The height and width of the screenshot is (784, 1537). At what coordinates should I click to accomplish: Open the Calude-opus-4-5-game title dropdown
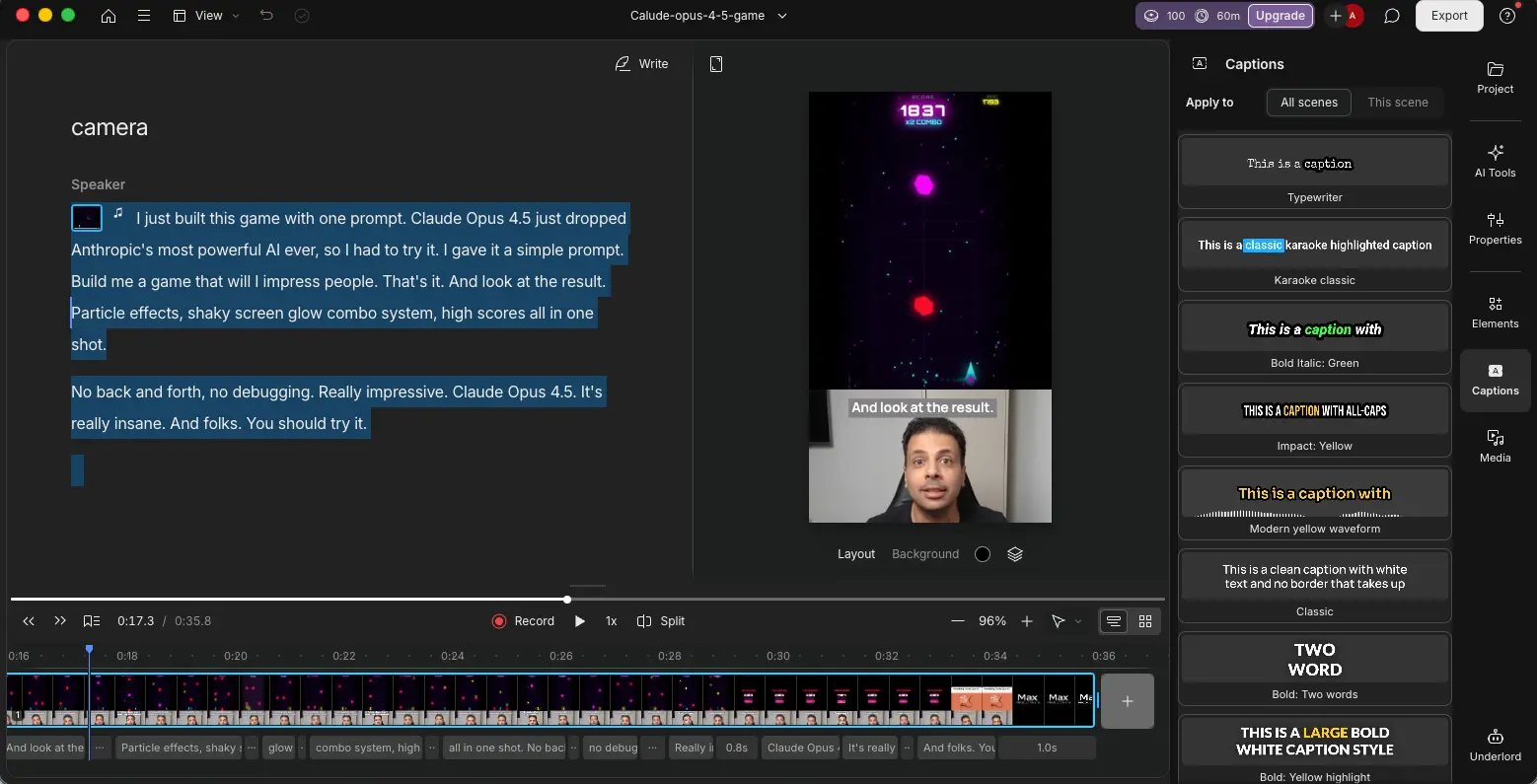click(x=781, y=16)
